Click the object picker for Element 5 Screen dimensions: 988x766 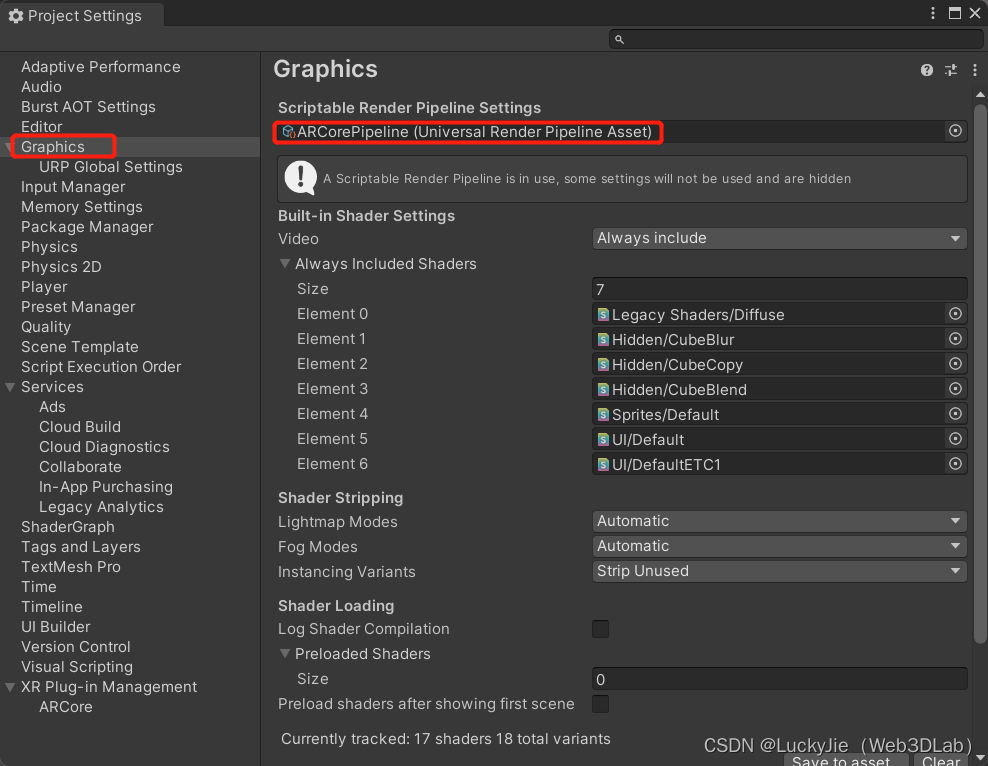pyautogui.click(x=955, y=439)
